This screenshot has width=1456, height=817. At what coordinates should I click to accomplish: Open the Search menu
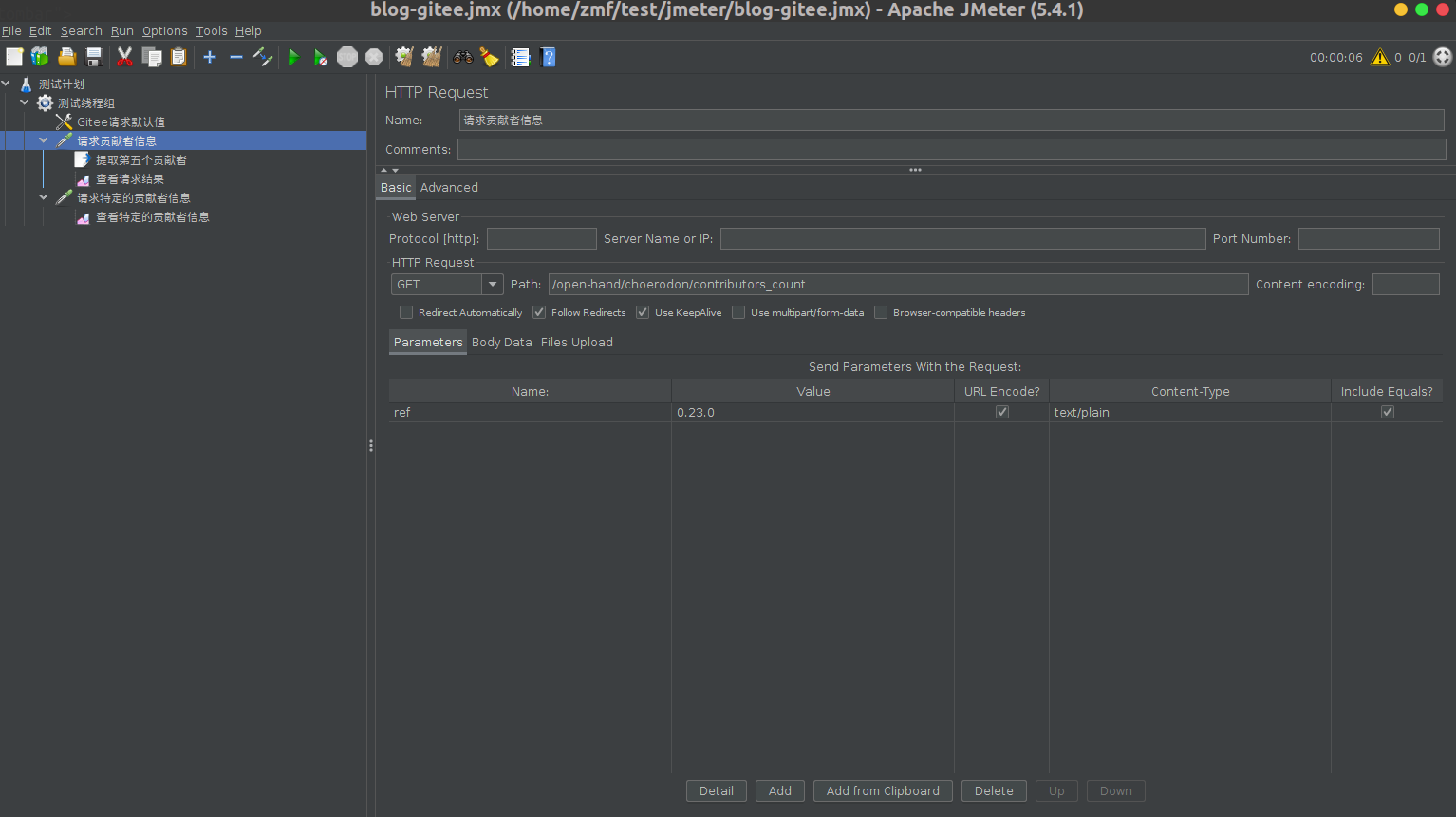point(82,30)
